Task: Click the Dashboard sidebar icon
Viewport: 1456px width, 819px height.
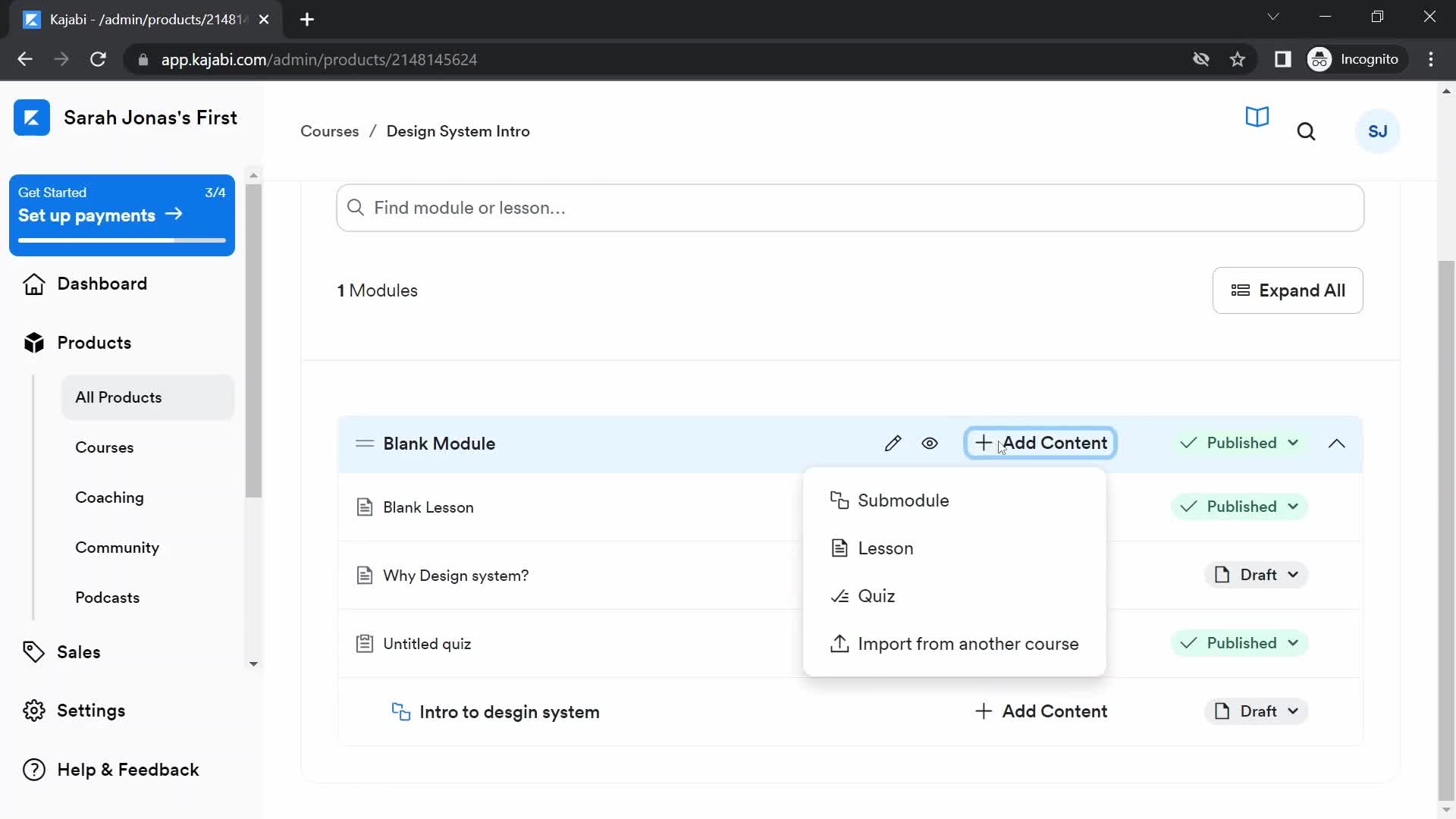Action: 33,283
